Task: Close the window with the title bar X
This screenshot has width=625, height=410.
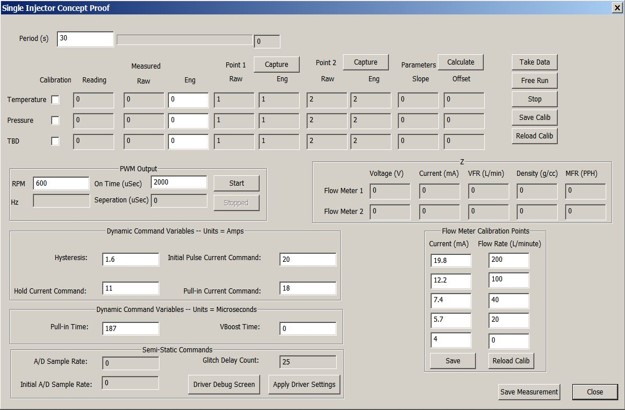Action: pyautogui.click(x=617, y=8)
